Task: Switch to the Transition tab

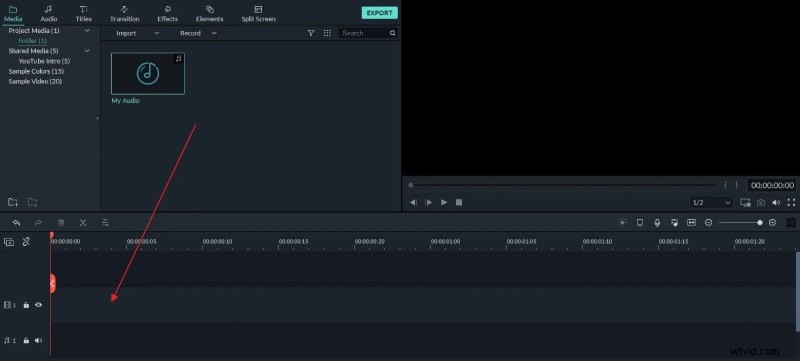Action: [124, 14]
